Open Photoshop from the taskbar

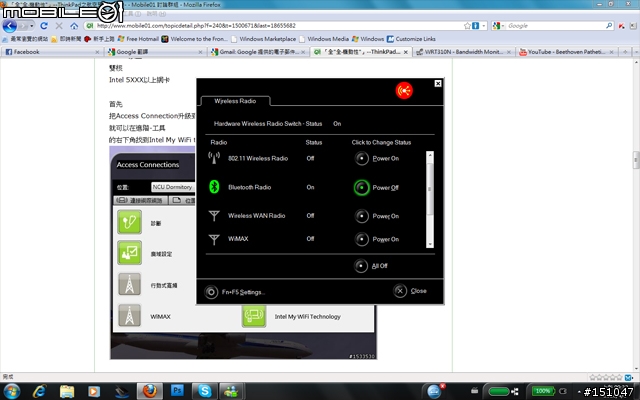click(x=177, y=391)
